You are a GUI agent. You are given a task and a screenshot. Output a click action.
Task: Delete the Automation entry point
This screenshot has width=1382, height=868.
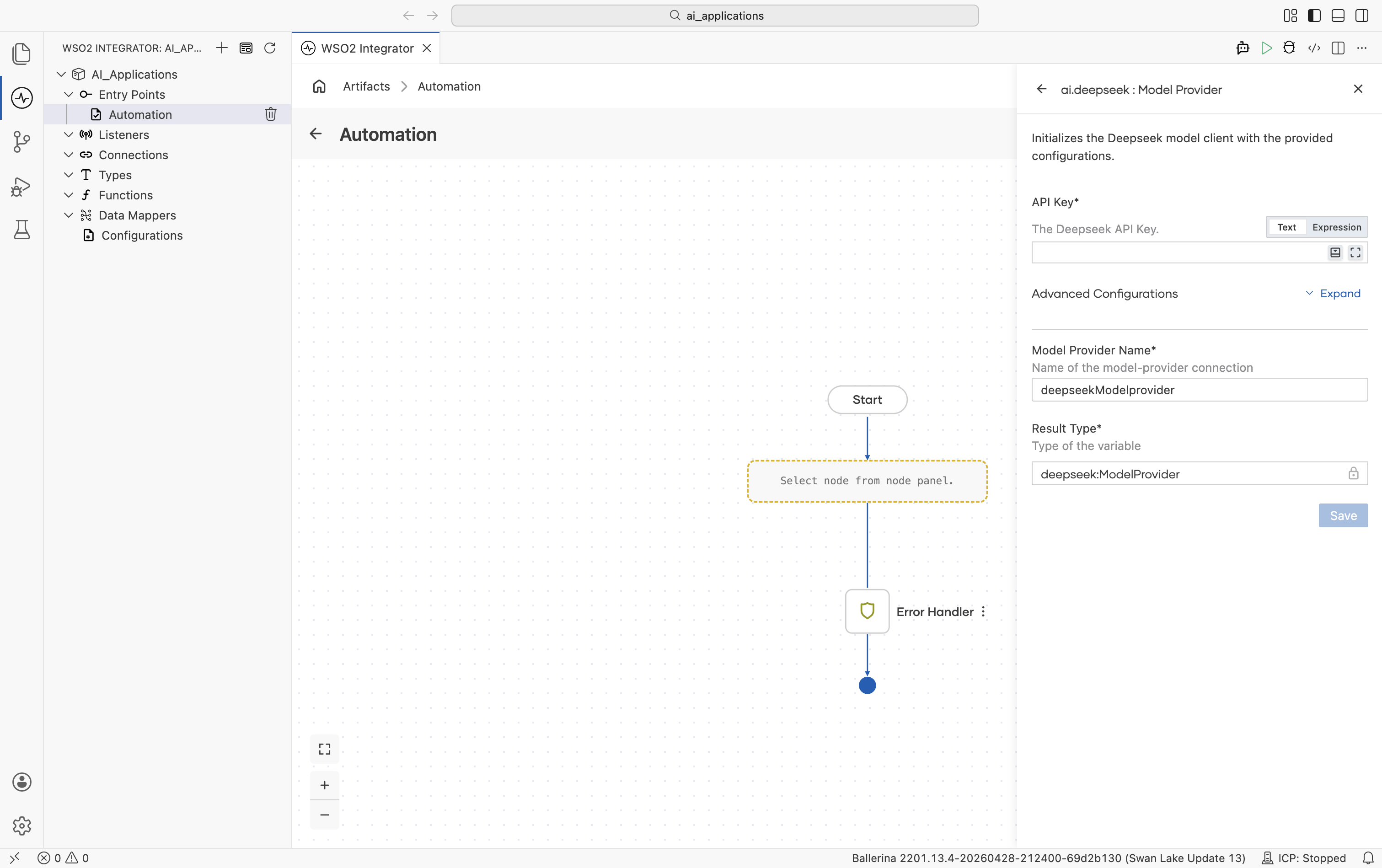click(271, 114)
